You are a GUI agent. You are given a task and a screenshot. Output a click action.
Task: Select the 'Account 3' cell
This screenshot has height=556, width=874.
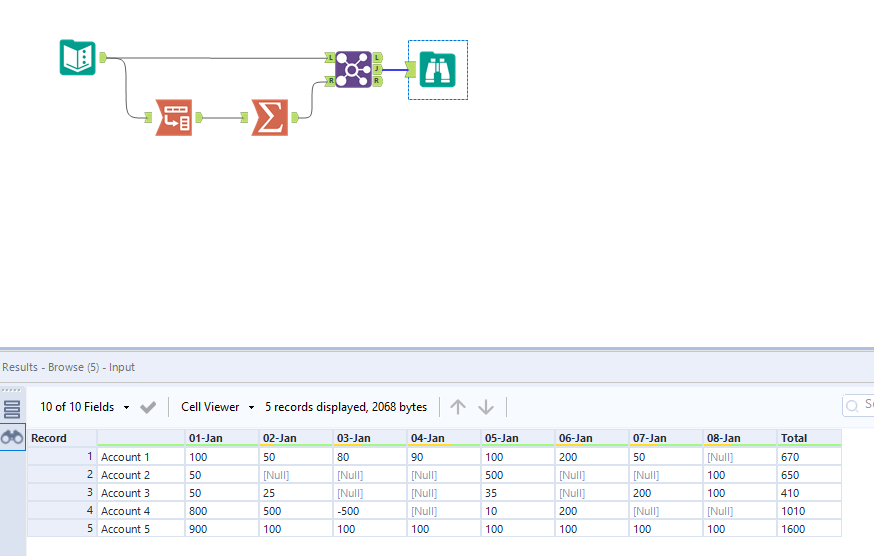(141, 492)
